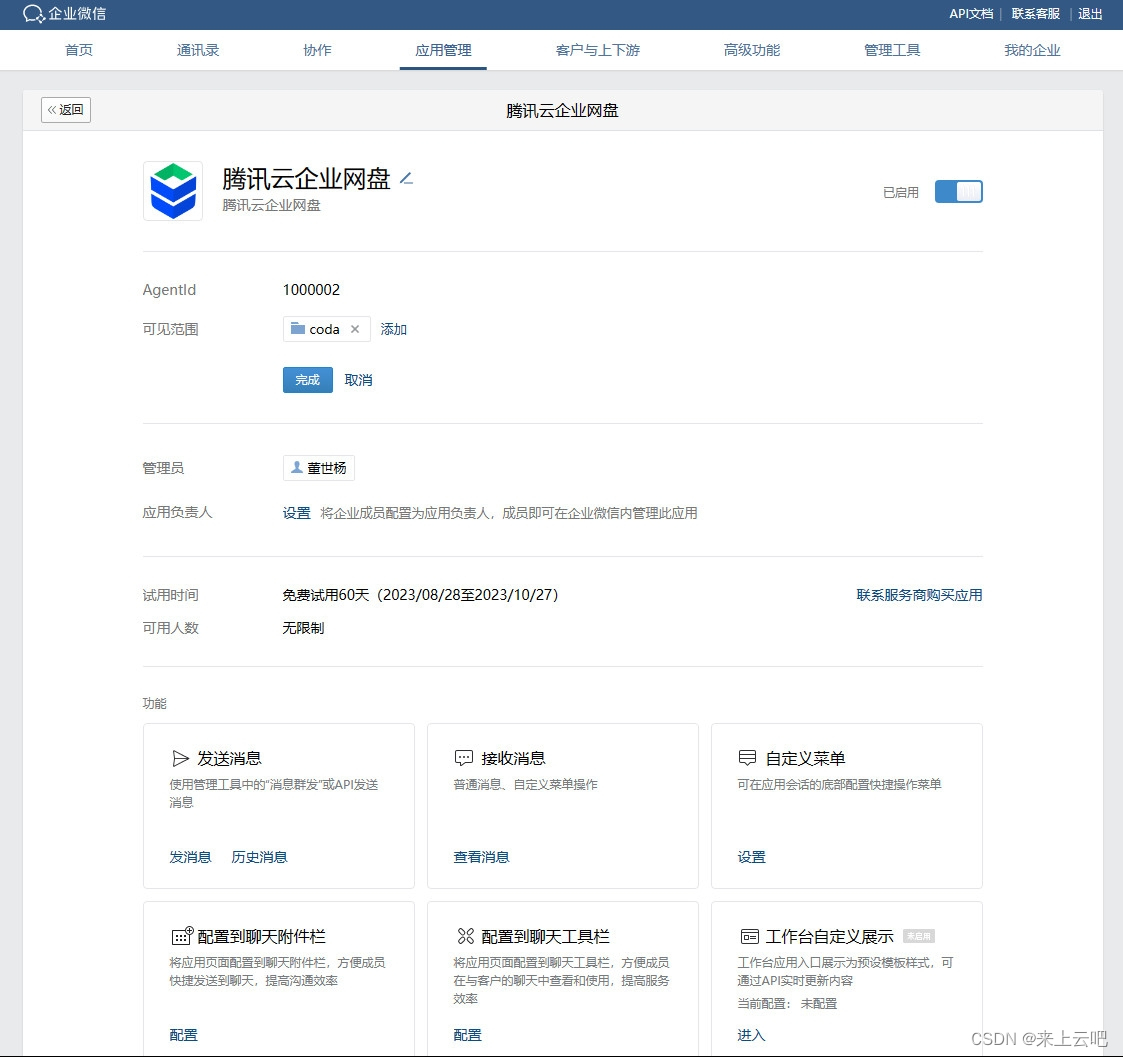1123x1057 pixels.
Task: Click the 企业微信 logo icon
Action: click(34, 14)
